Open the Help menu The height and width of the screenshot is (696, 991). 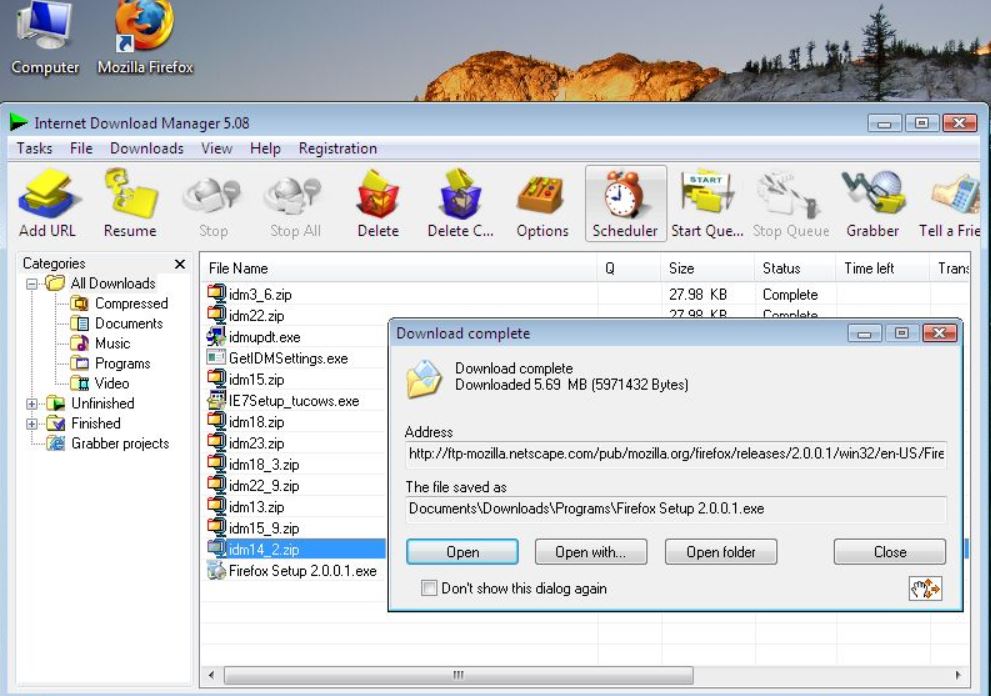coord(265,149)
